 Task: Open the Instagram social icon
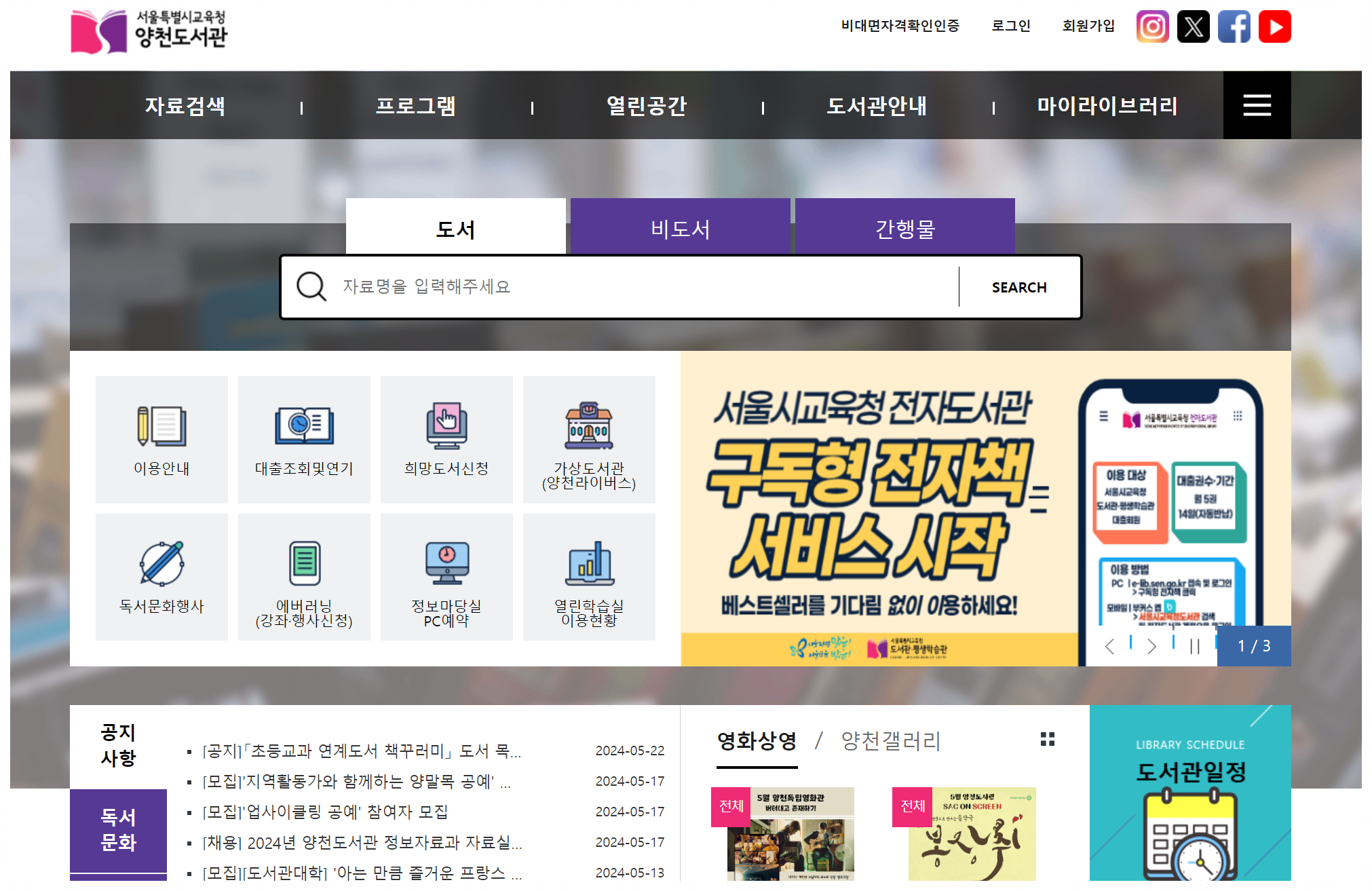point(1152,27)
